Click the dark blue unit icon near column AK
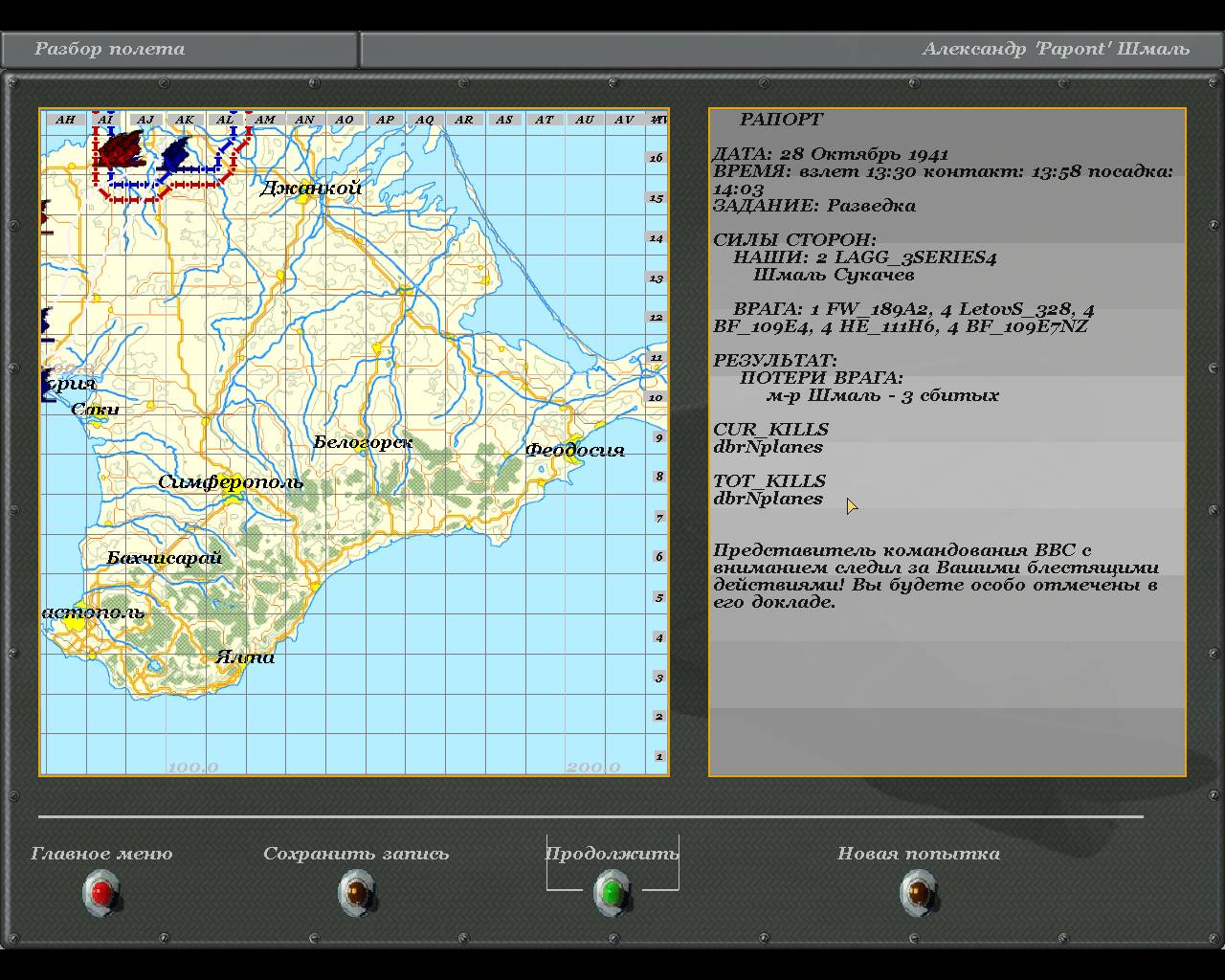Screen dimensions: 1225x980 pos(177,152)
